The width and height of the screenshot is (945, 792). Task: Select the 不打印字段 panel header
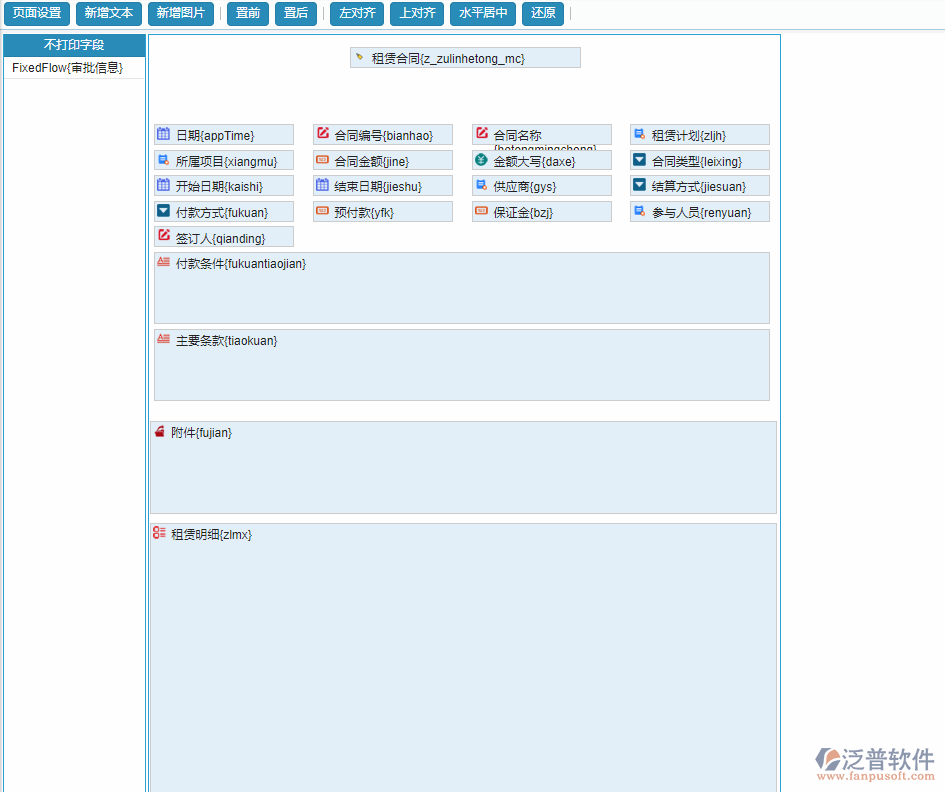(x=74, y=45)
